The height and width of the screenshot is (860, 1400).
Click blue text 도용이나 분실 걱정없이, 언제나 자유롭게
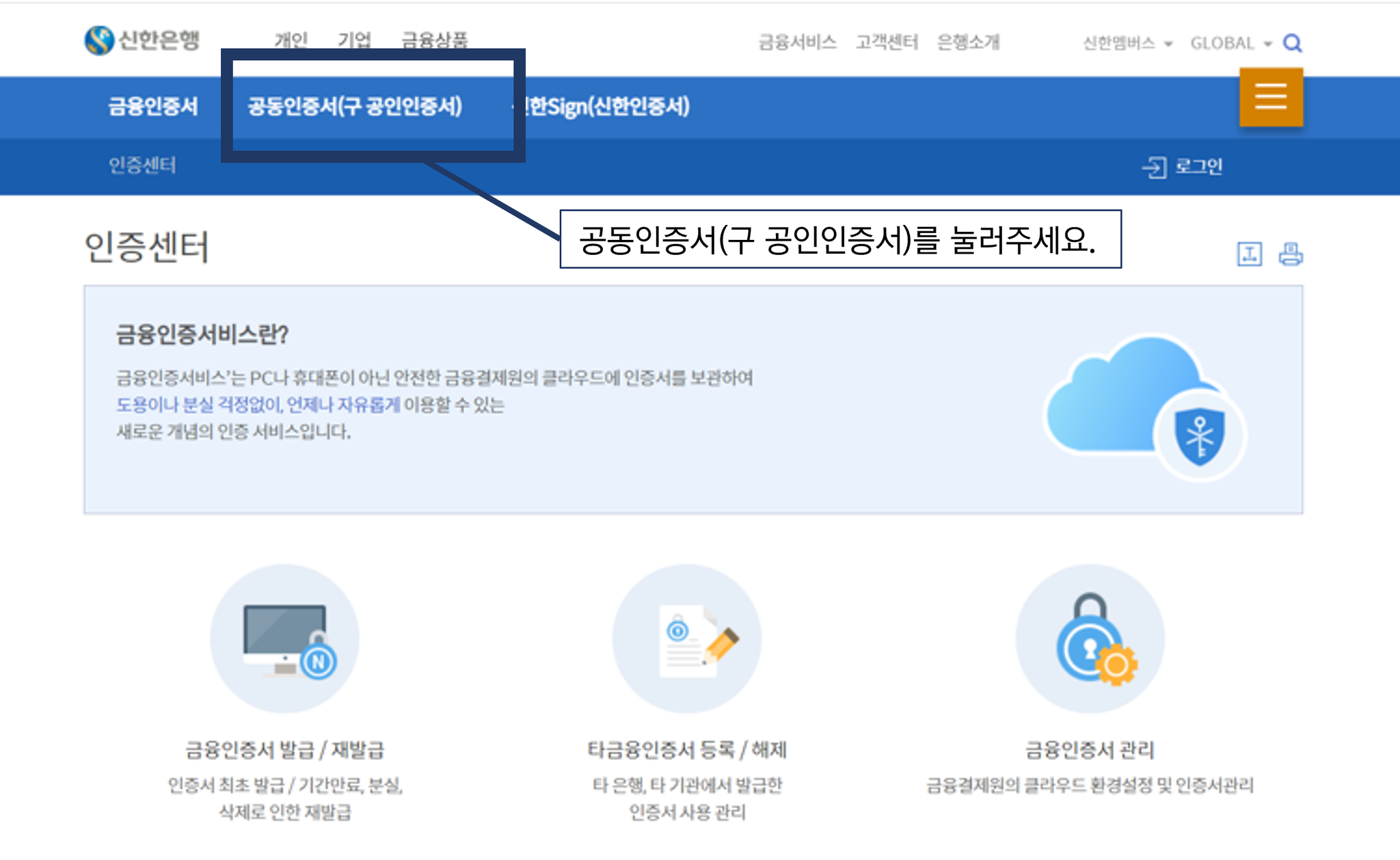(258, 405)
